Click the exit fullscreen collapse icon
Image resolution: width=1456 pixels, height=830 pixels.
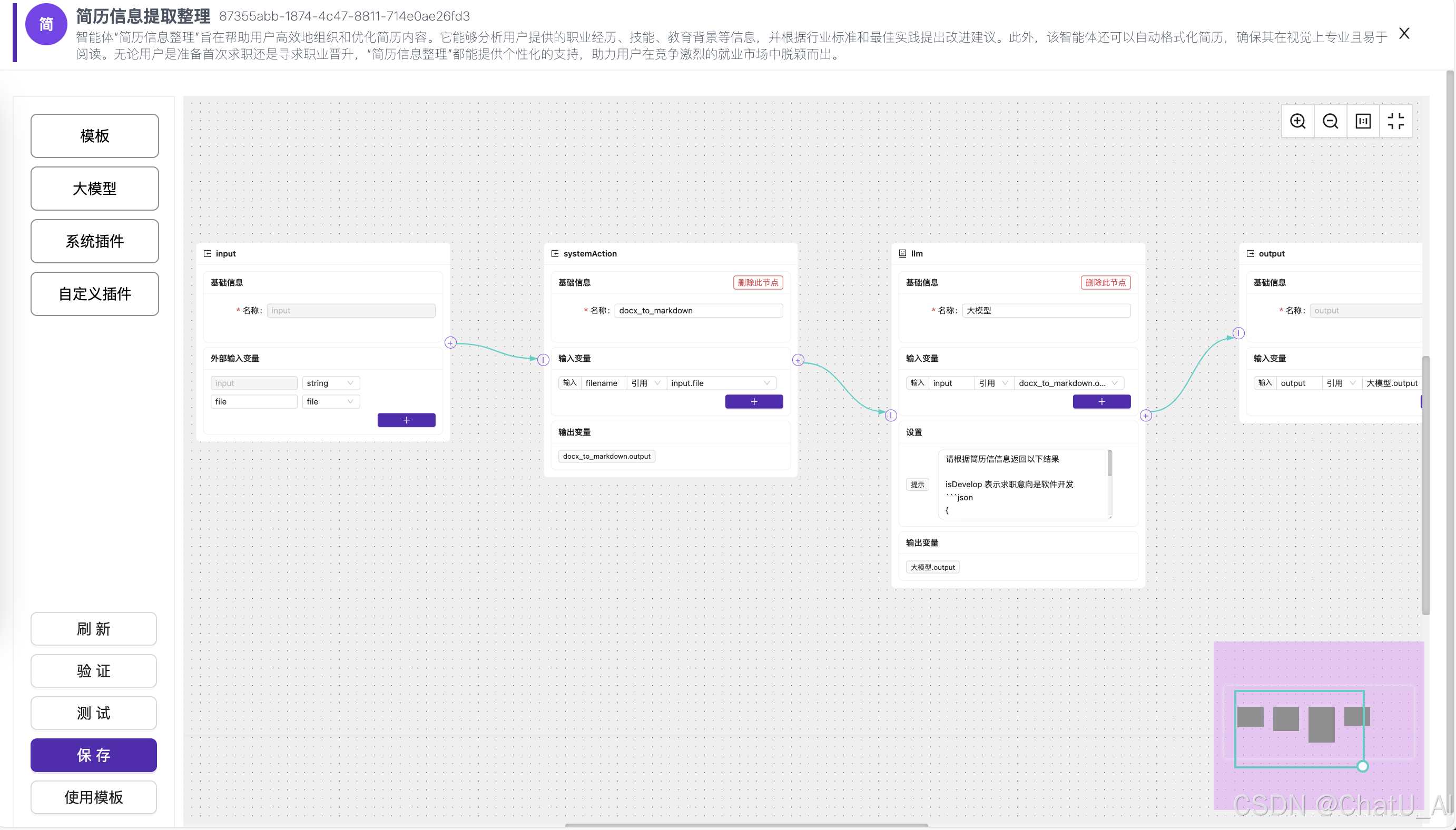coord(1395,121)
